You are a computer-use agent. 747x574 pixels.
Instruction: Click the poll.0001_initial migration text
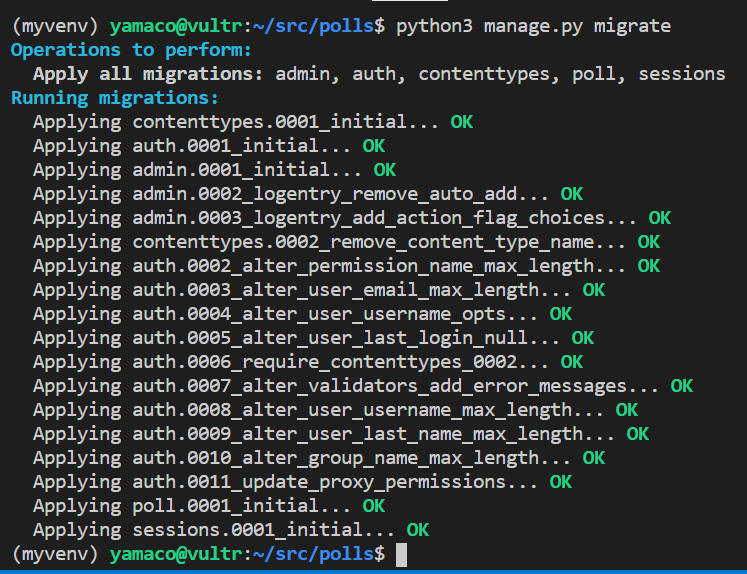241,506
